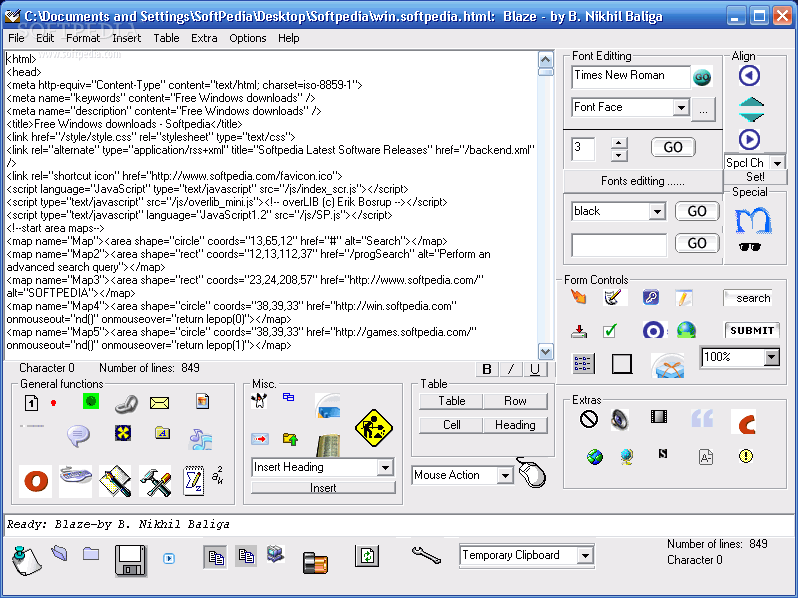The width and height of the screenshot is (798, 598).
Task: Open the Table menu
Action: (x=166, y=38)
